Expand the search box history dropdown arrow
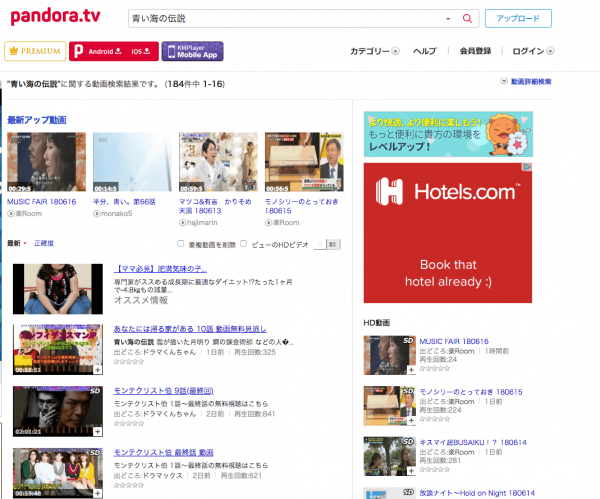Image resolution: width=600 pixels, height=499 pixels. (448, 19)
